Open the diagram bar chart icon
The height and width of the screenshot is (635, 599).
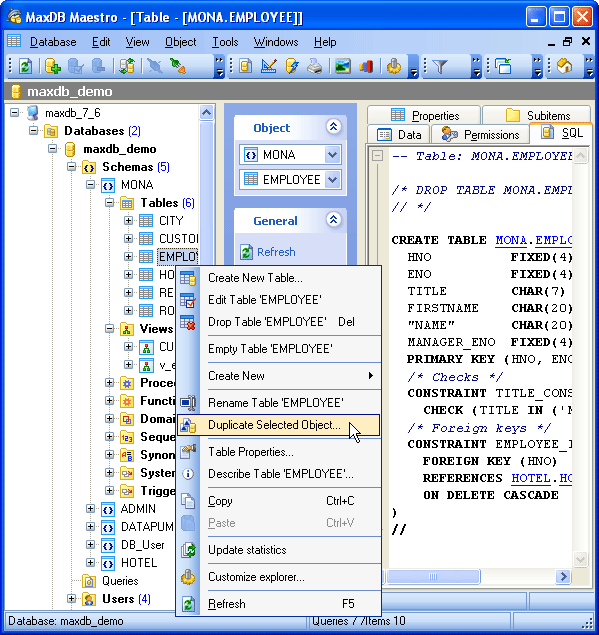pos(366,66)
